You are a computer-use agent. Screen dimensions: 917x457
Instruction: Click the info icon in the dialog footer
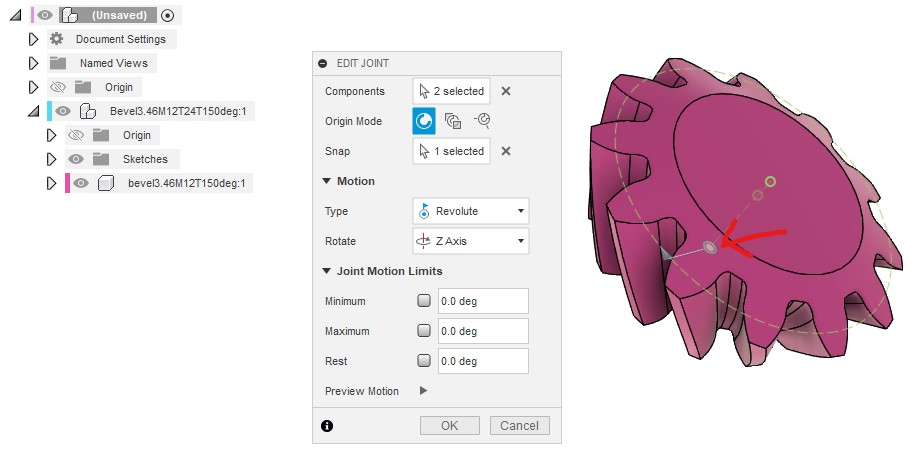pyautogui.click(x=327, y=426)
